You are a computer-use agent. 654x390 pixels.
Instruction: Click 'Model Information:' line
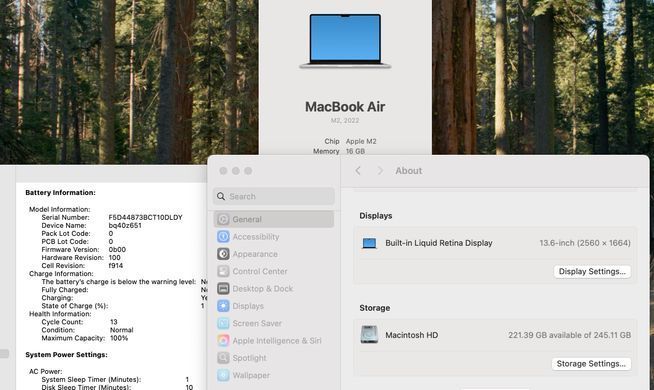[x=60, y=209]
